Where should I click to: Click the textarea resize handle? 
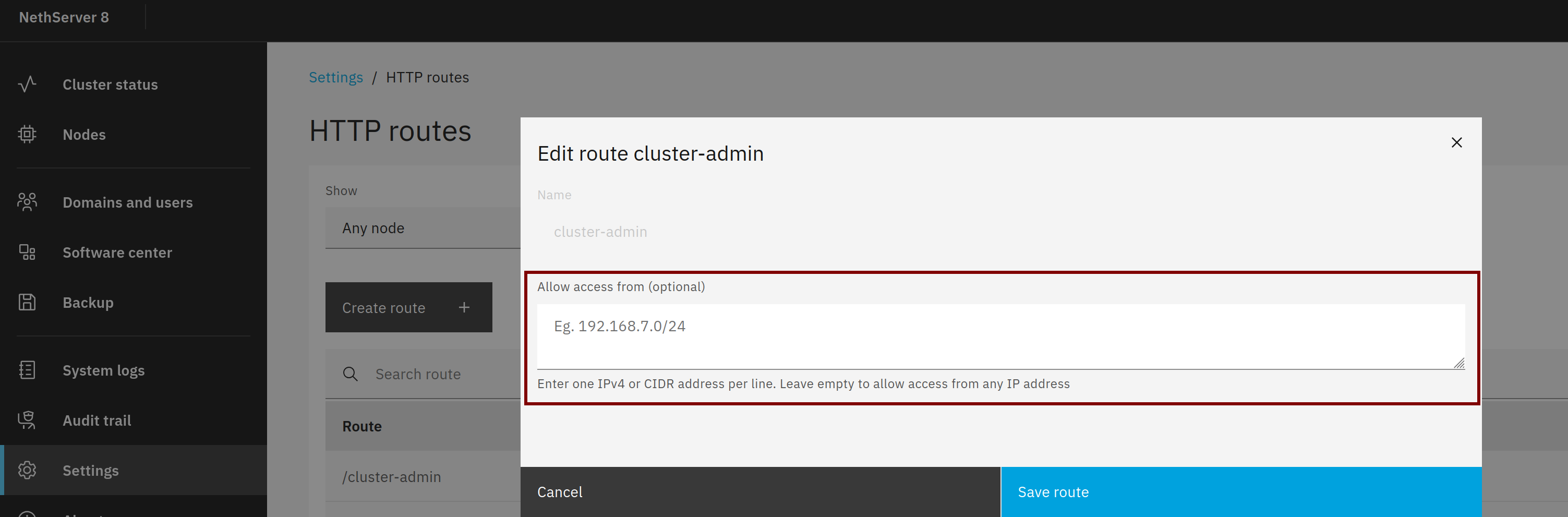tap(1459, 363)
